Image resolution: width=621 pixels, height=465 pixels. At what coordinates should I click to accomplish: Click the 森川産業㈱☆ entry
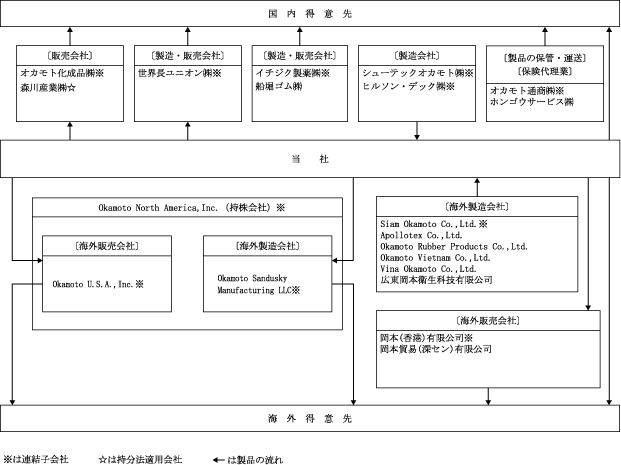click(48, 88)
